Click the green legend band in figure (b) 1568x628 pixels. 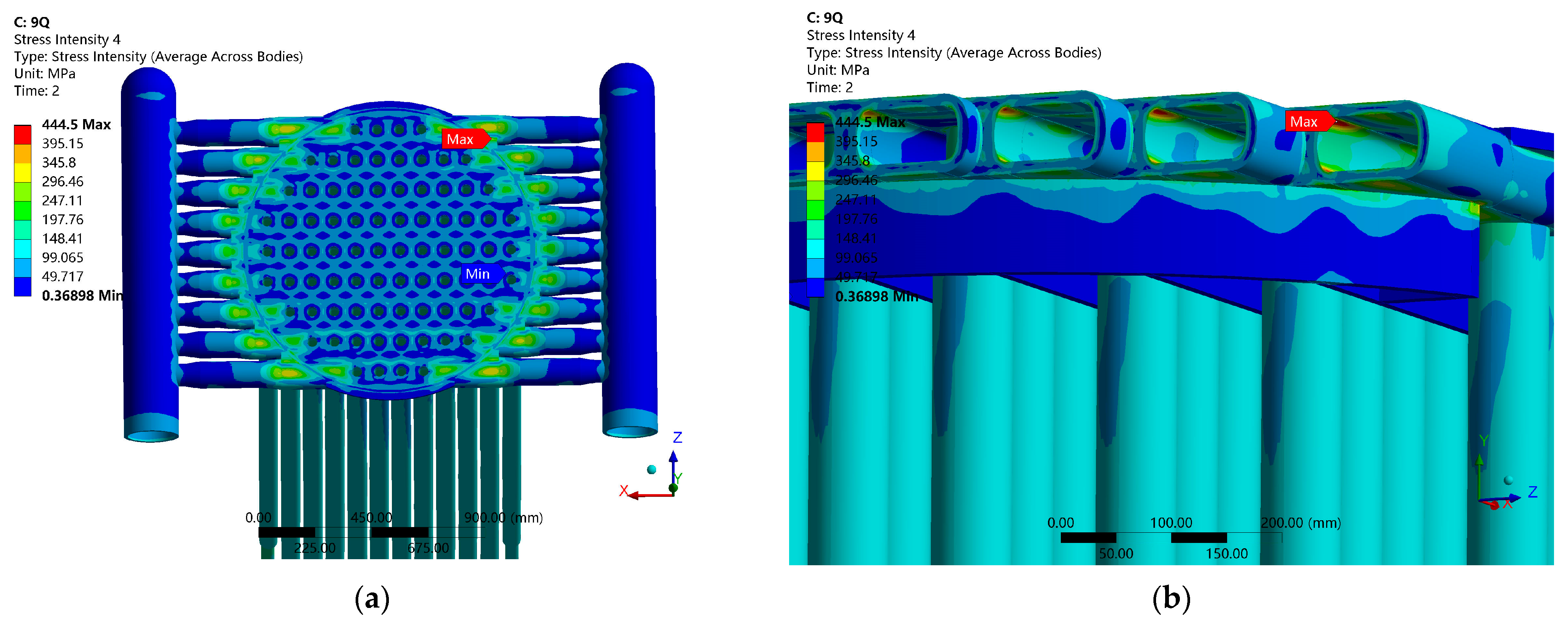pyautogui.click(x=816, y=209)
